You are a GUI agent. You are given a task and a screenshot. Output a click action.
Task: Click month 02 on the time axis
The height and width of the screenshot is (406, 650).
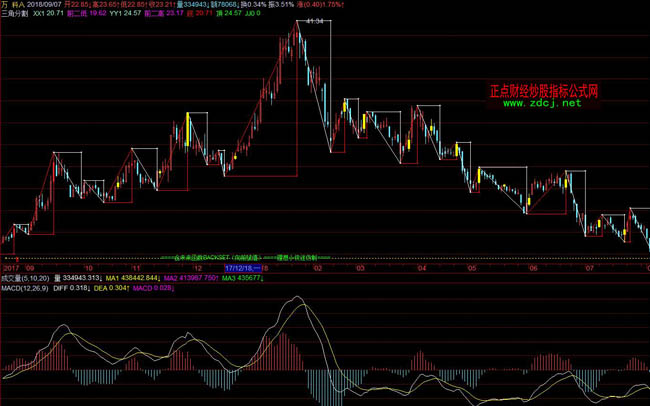(x=318, y=268)
